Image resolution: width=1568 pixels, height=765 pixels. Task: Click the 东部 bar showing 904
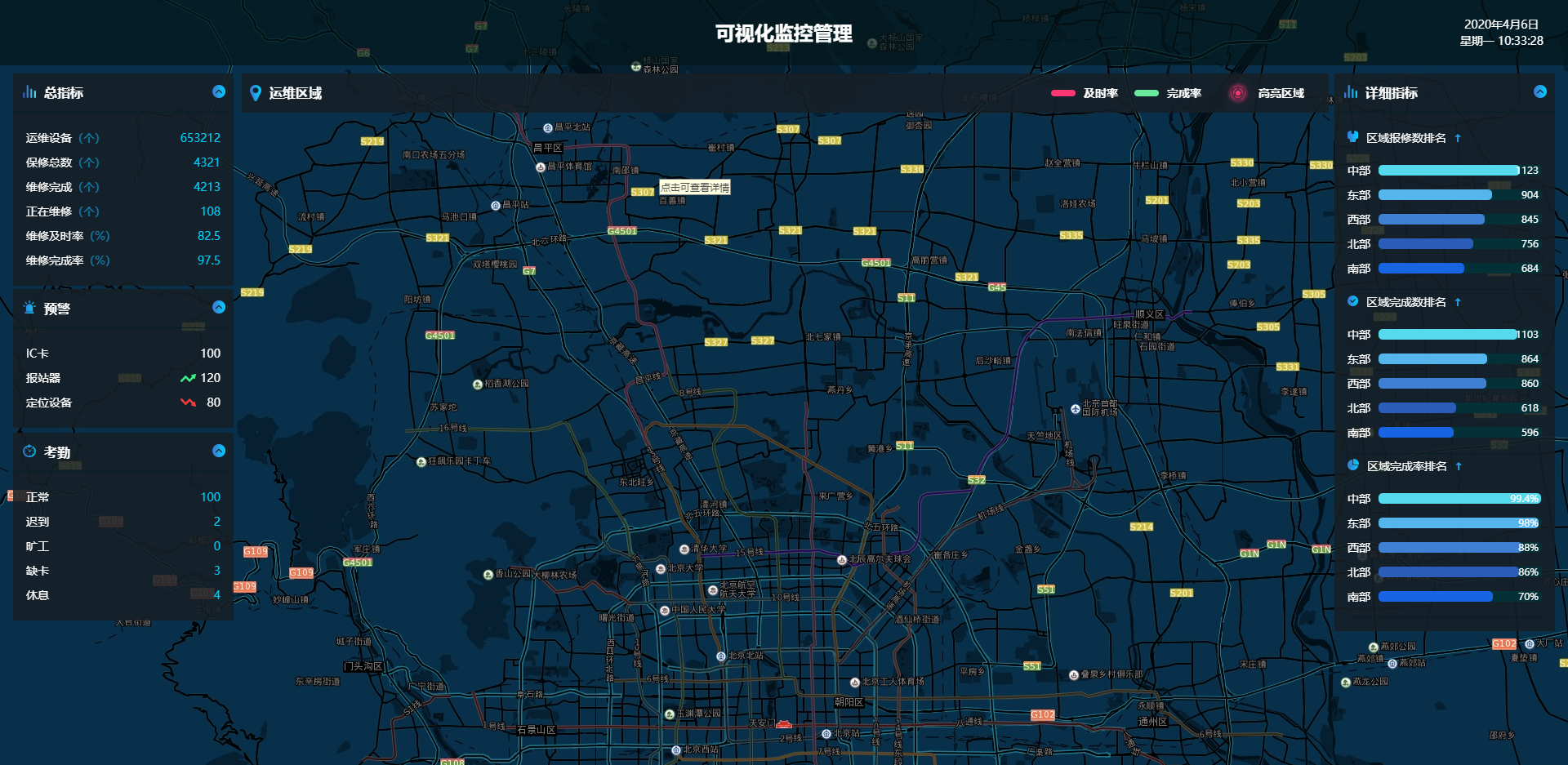[1435, 195]
